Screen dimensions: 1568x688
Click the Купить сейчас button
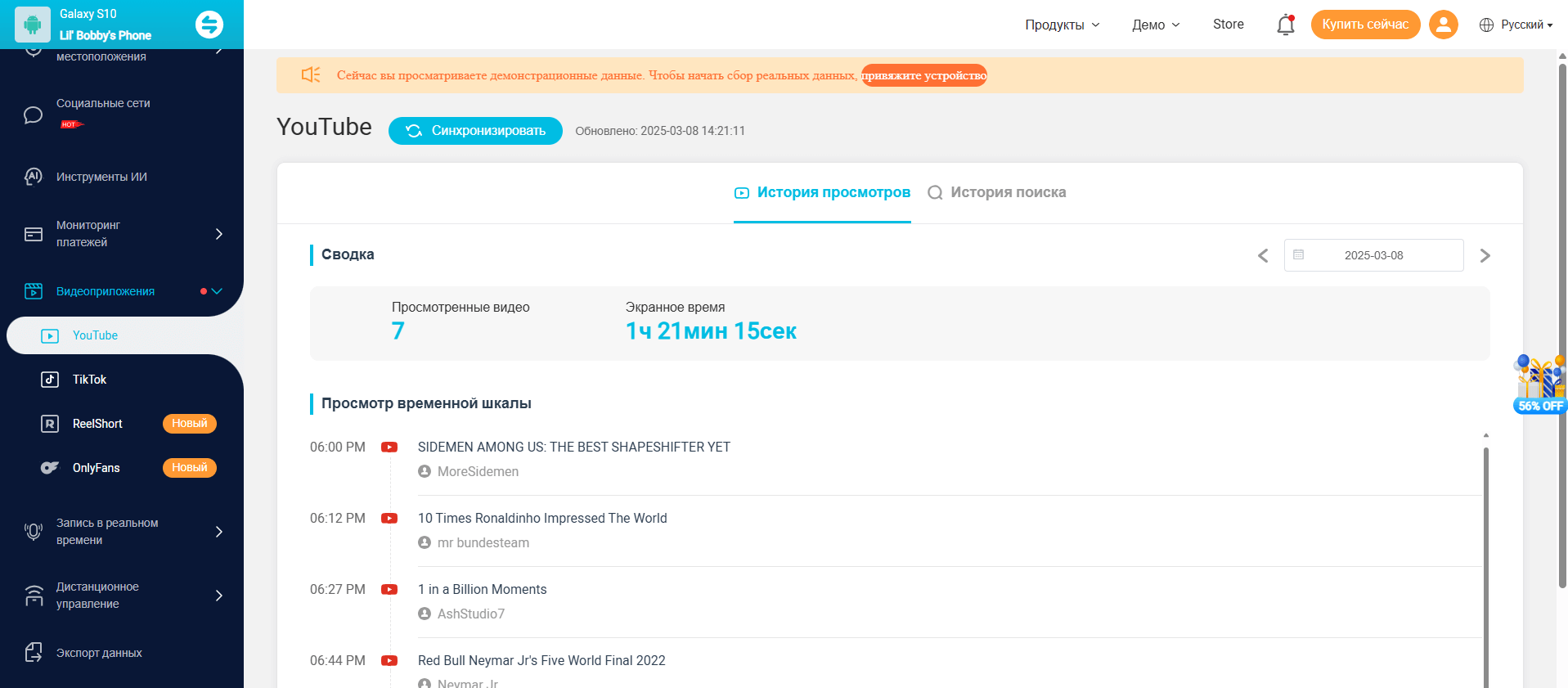click(1364, 25)
